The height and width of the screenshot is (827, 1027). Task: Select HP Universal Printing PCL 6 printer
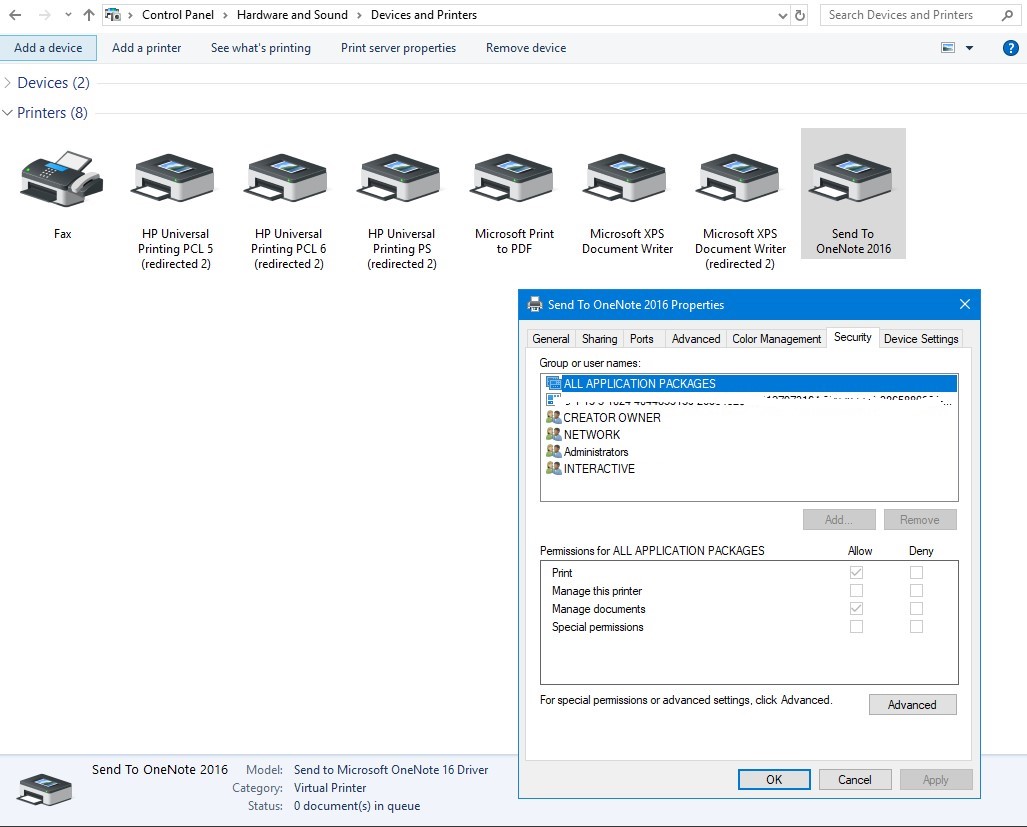288,180
